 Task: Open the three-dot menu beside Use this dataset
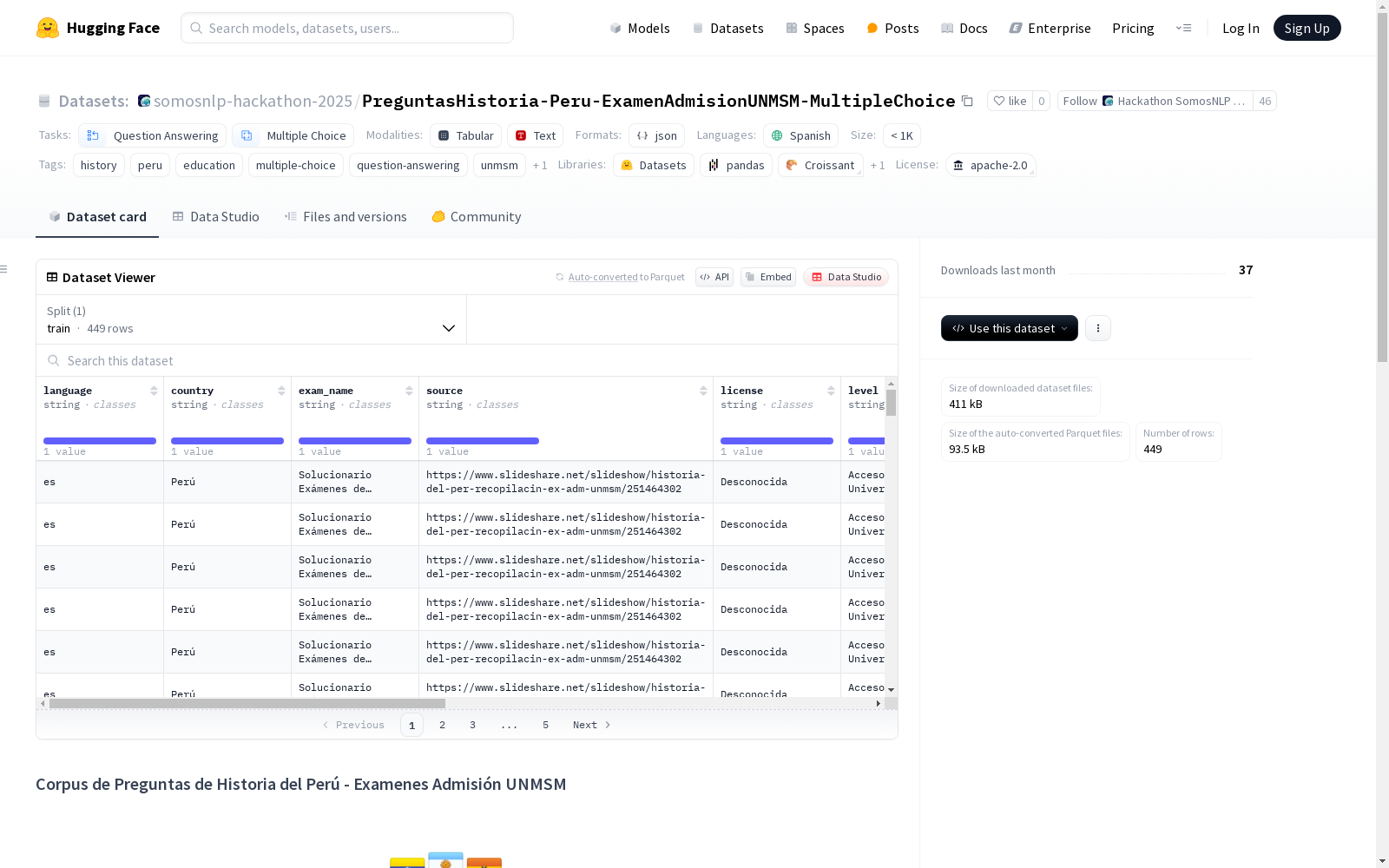pos(1098,328)
